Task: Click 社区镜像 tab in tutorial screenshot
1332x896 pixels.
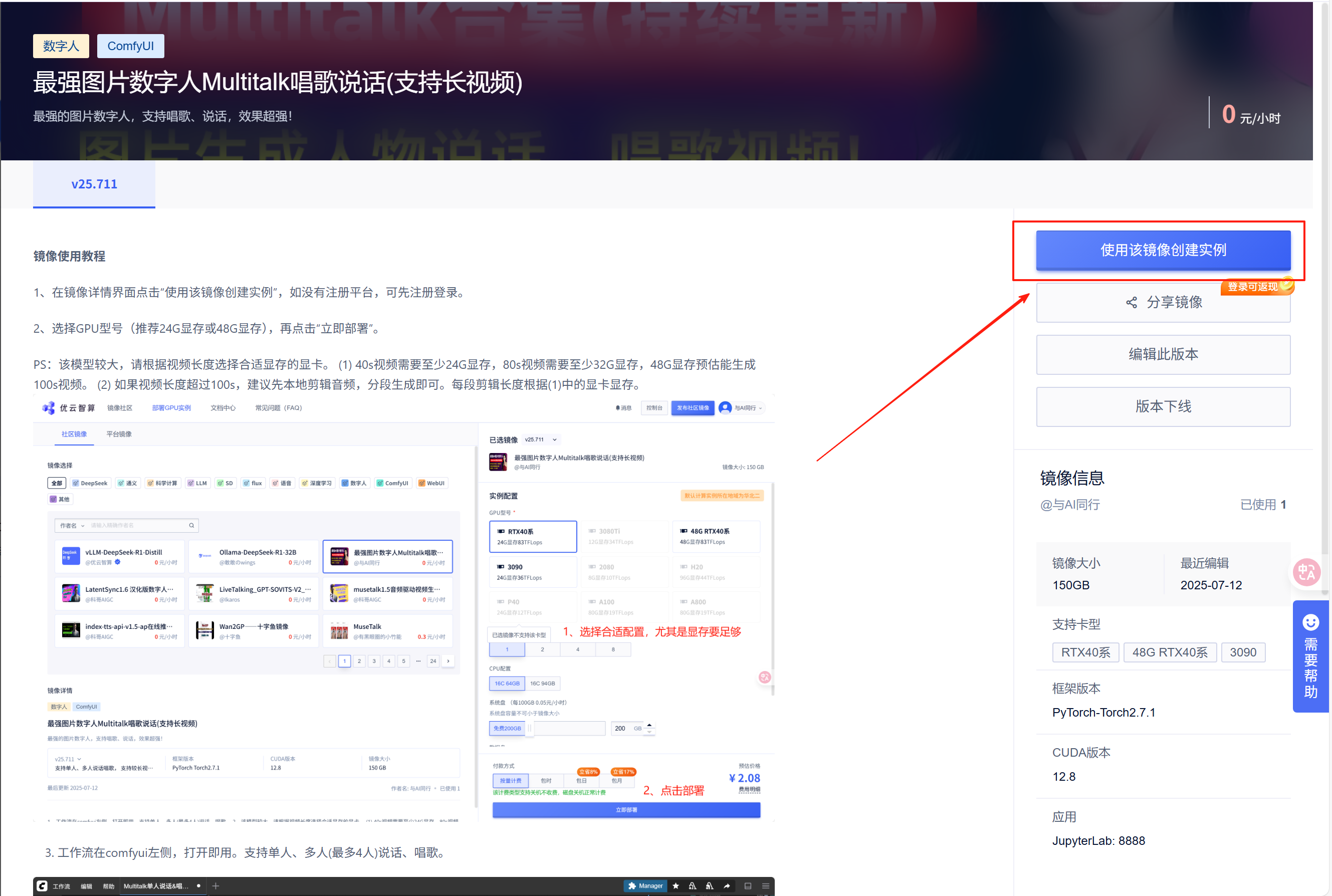Action: click(x=74, y=433)
